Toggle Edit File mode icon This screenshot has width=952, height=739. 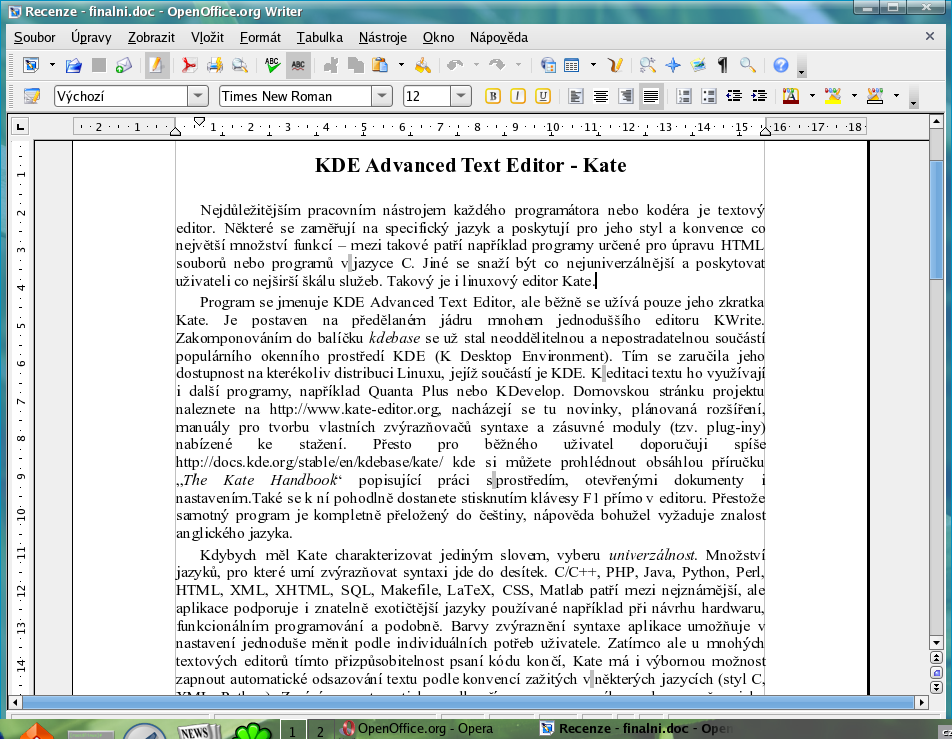(x=156, y=65)
